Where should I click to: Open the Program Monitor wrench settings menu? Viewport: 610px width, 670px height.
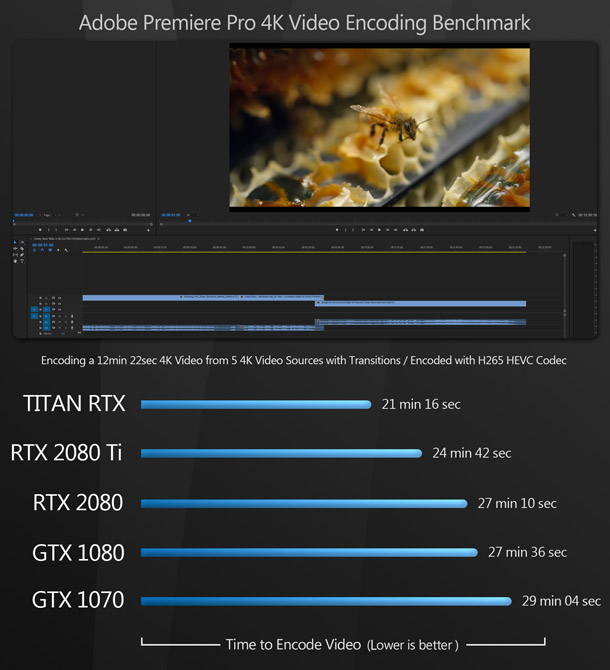(x=573, y=214)
